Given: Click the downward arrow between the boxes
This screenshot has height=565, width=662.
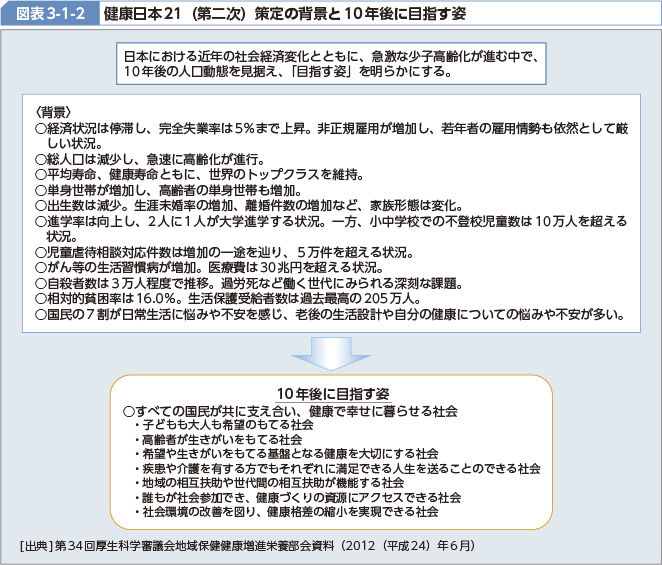Looking at the screenshot, I should pos(331,352).
